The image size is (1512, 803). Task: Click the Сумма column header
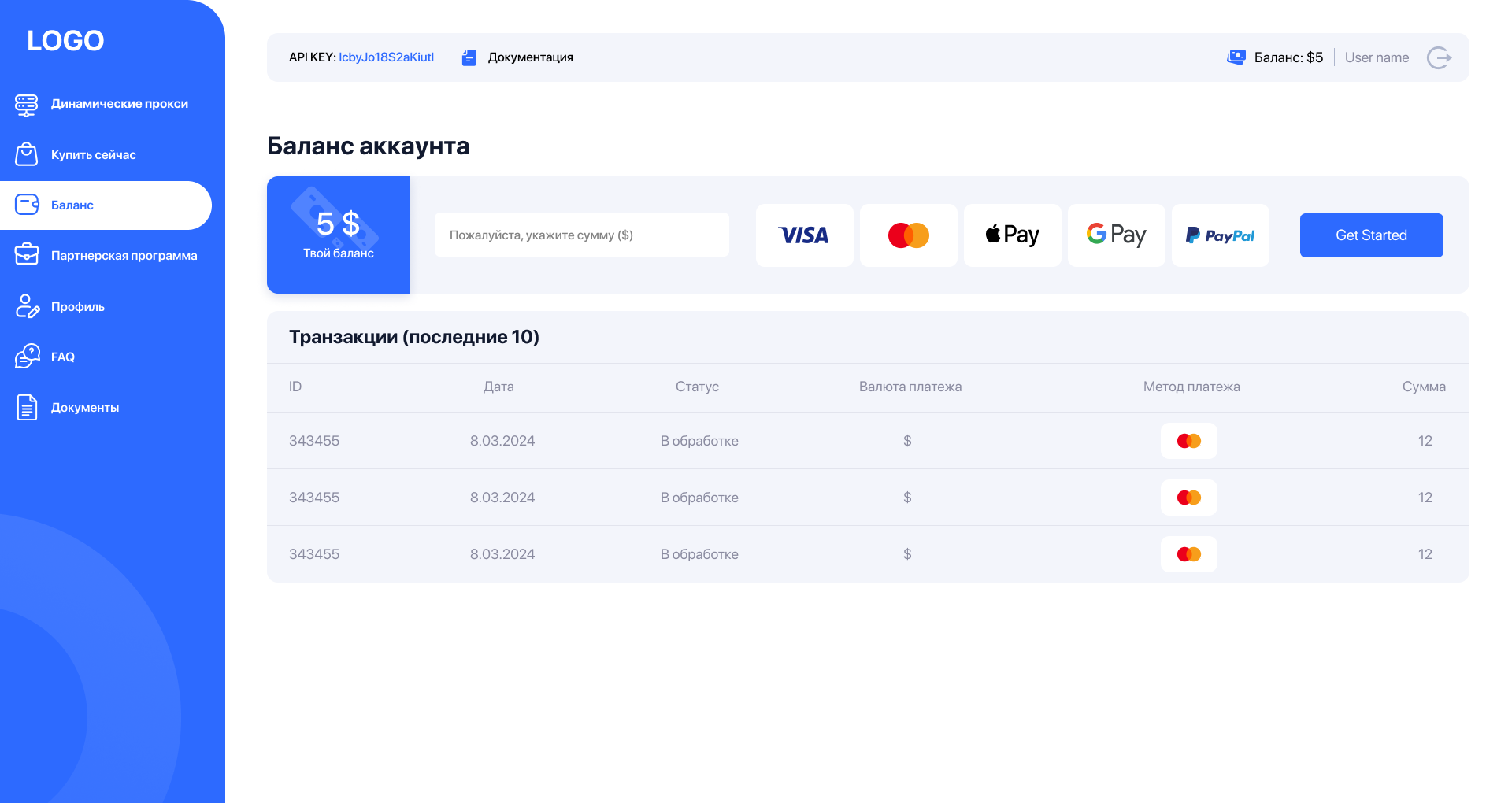1424,387
